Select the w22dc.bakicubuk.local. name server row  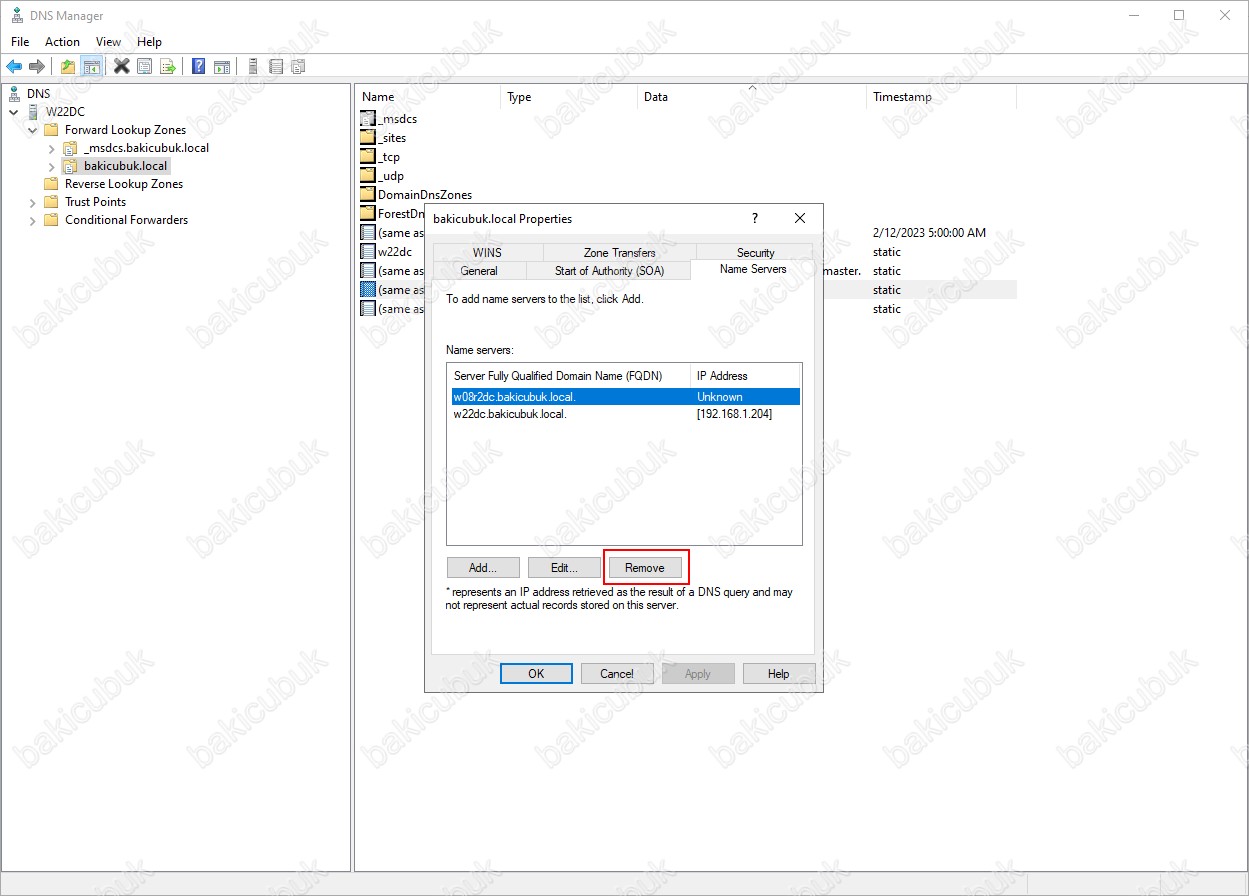(x=510, y=415)
